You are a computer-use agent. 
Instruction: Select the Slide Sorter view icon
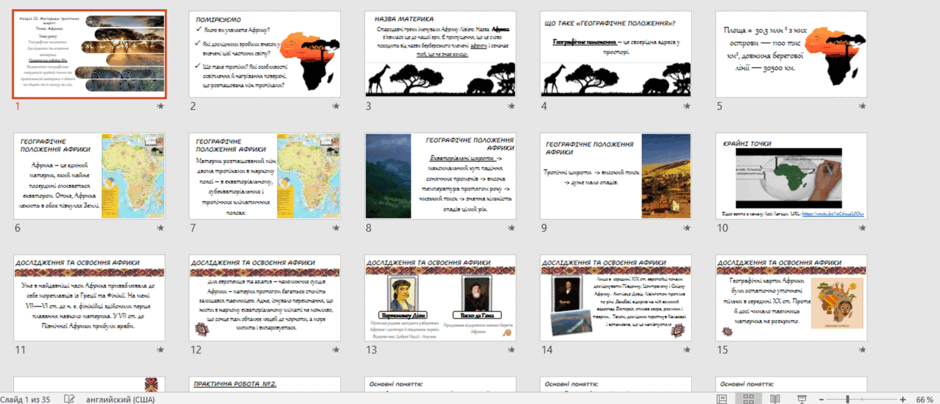click(x=748, y=399)
